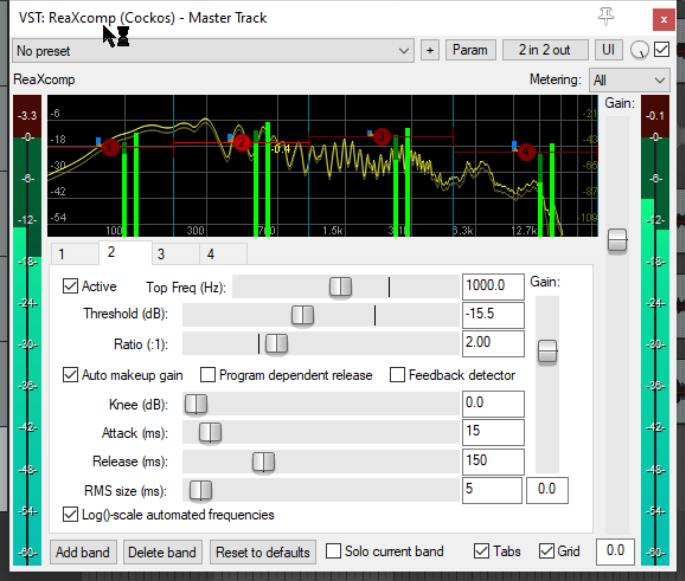Click the Release field showing 150
The height and width of the screenshot is (581, 685).
pos(493,462)
